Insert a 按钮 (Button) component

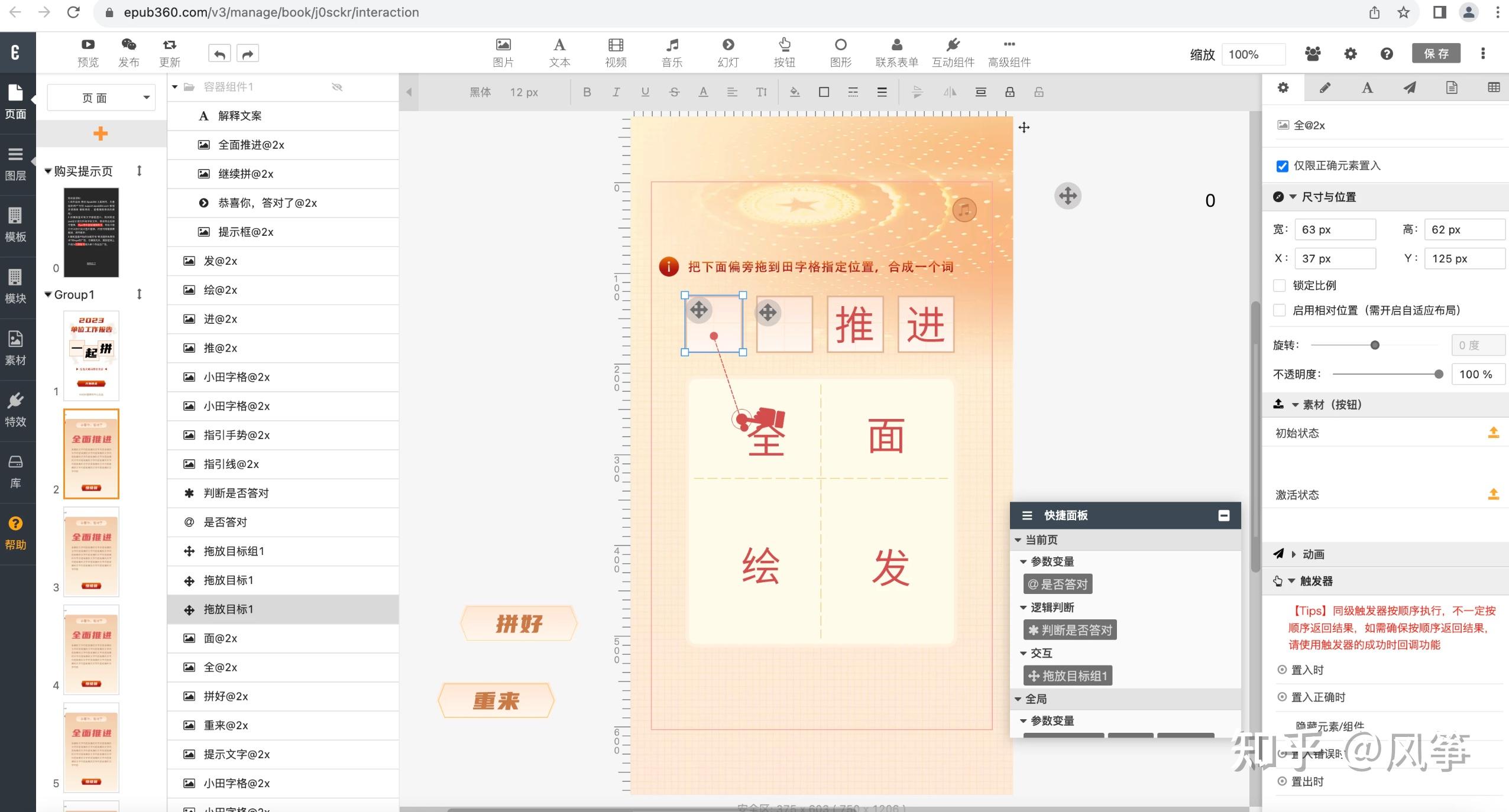click(x=784, y=52)
